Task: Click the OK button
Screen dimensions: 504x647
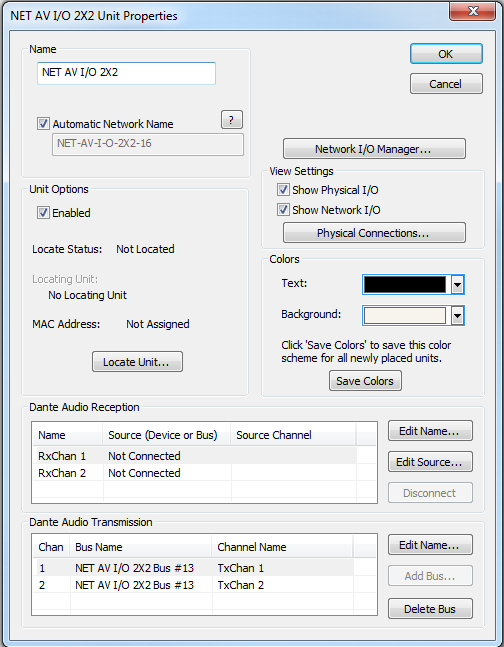Action: coord(446,54)
